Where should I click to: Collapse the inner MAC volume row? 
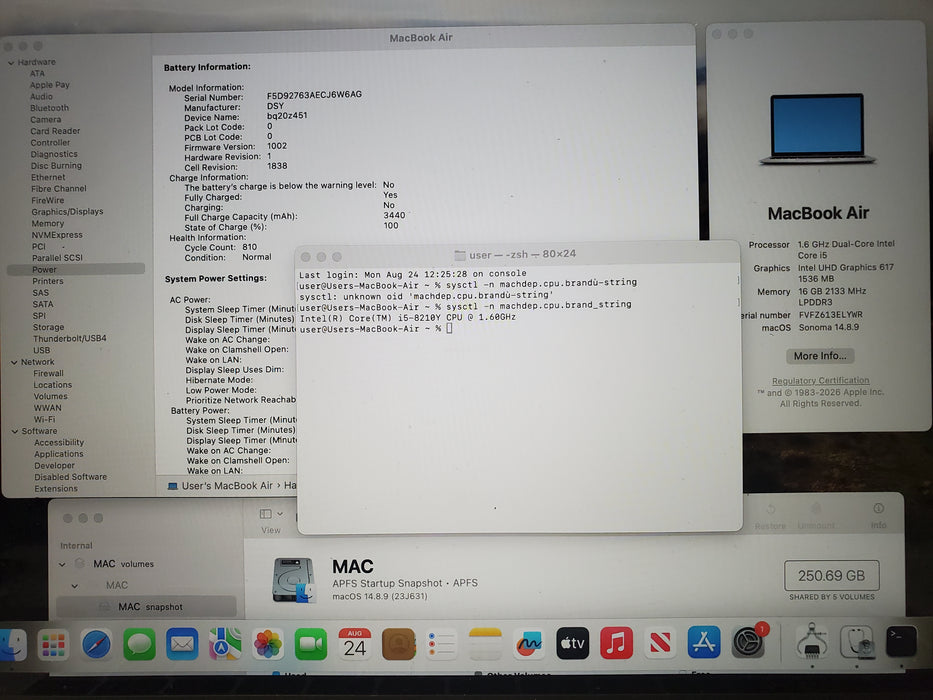(74, 586)
